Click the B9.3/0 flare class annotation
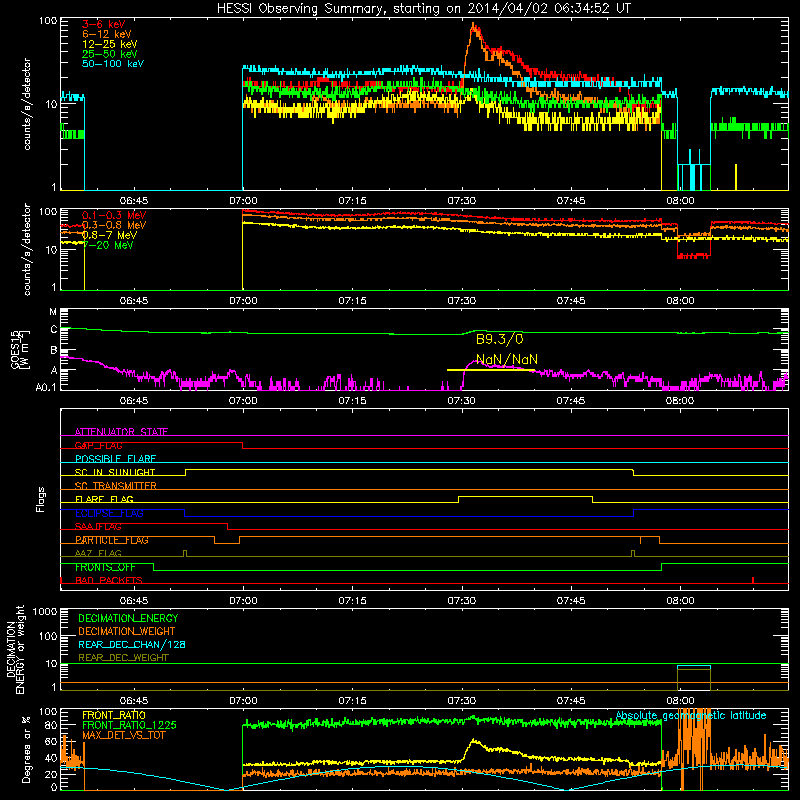Screen dimensions: 800x800 point(499,339)
